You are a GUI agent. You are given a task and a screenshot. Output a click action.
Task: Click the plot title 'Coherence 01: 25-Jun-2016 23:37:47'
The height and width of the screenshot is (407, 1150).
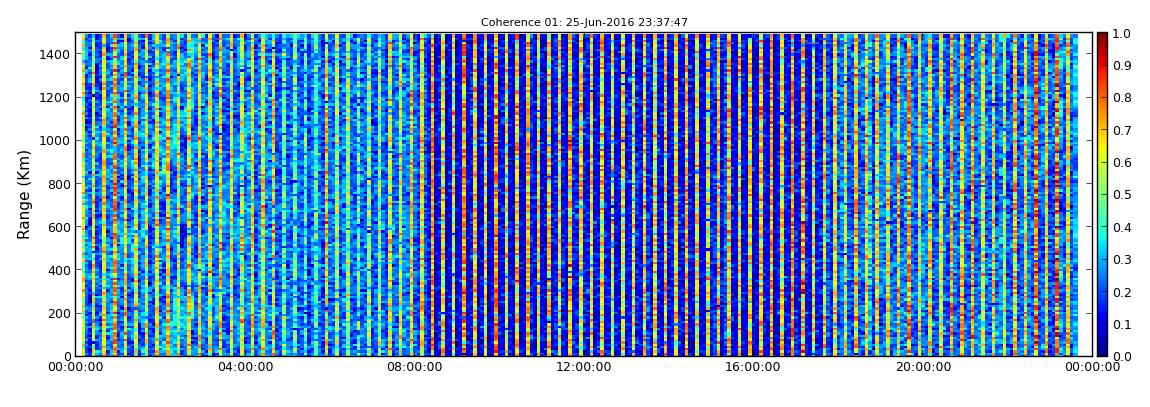point(584,23)
